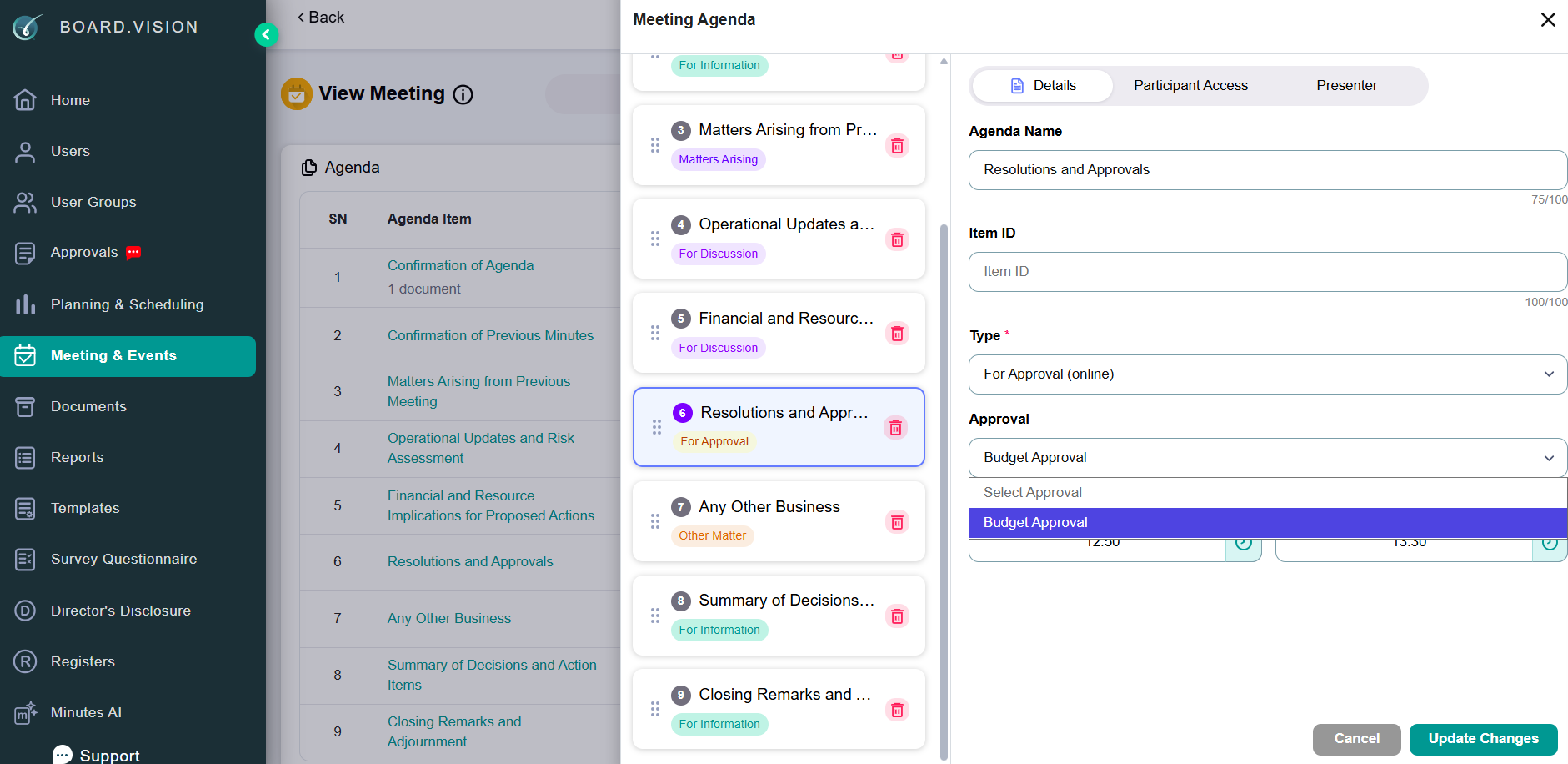Open Any Other Business link in table
The height and width of the screenshot is (764, 1568).
pyautogui.click(x=449, y=618)
